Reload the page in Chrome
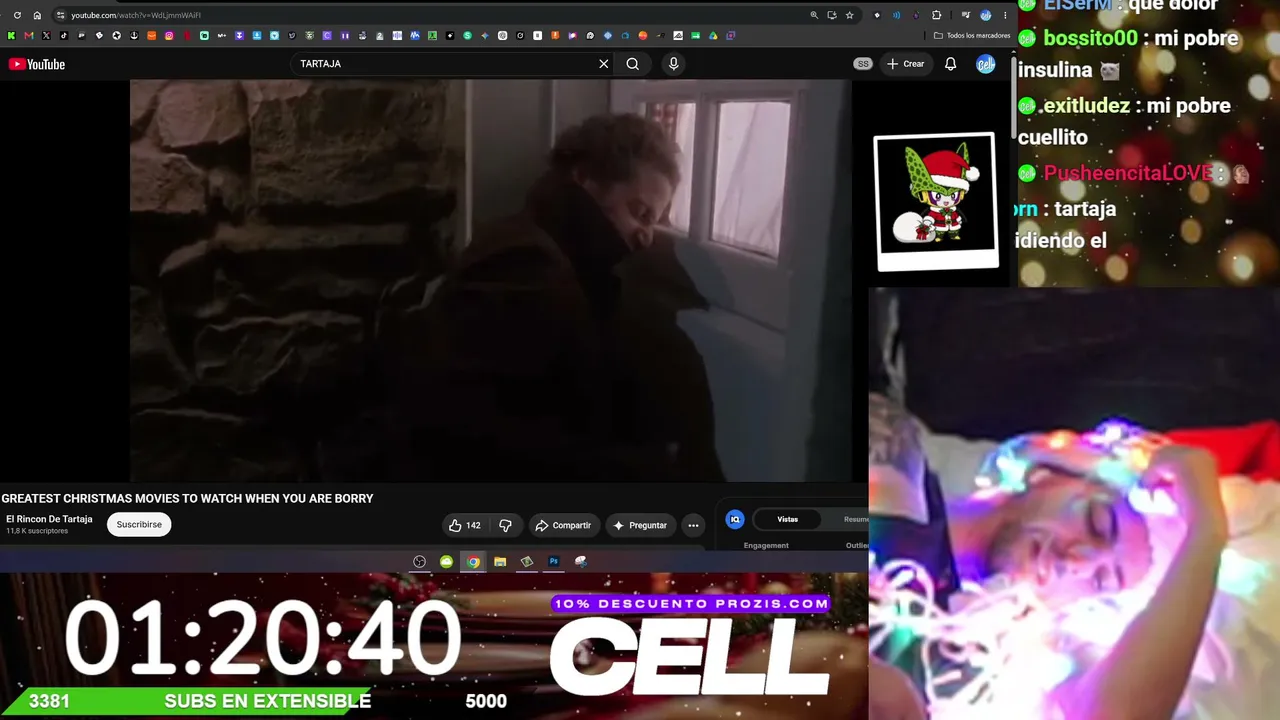 tap(17, 15)
